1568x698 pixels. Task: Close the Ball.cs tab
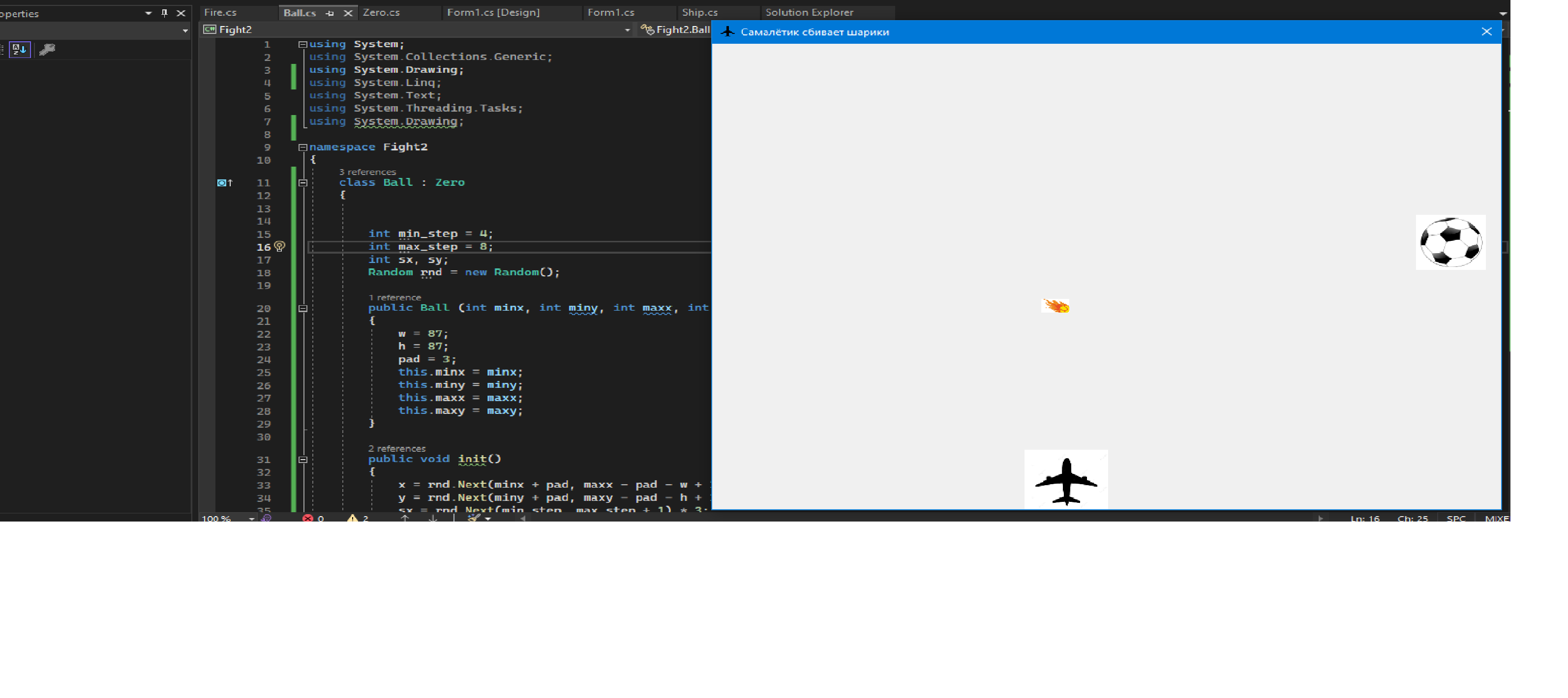pyautogui.click(x=348, y=13)
